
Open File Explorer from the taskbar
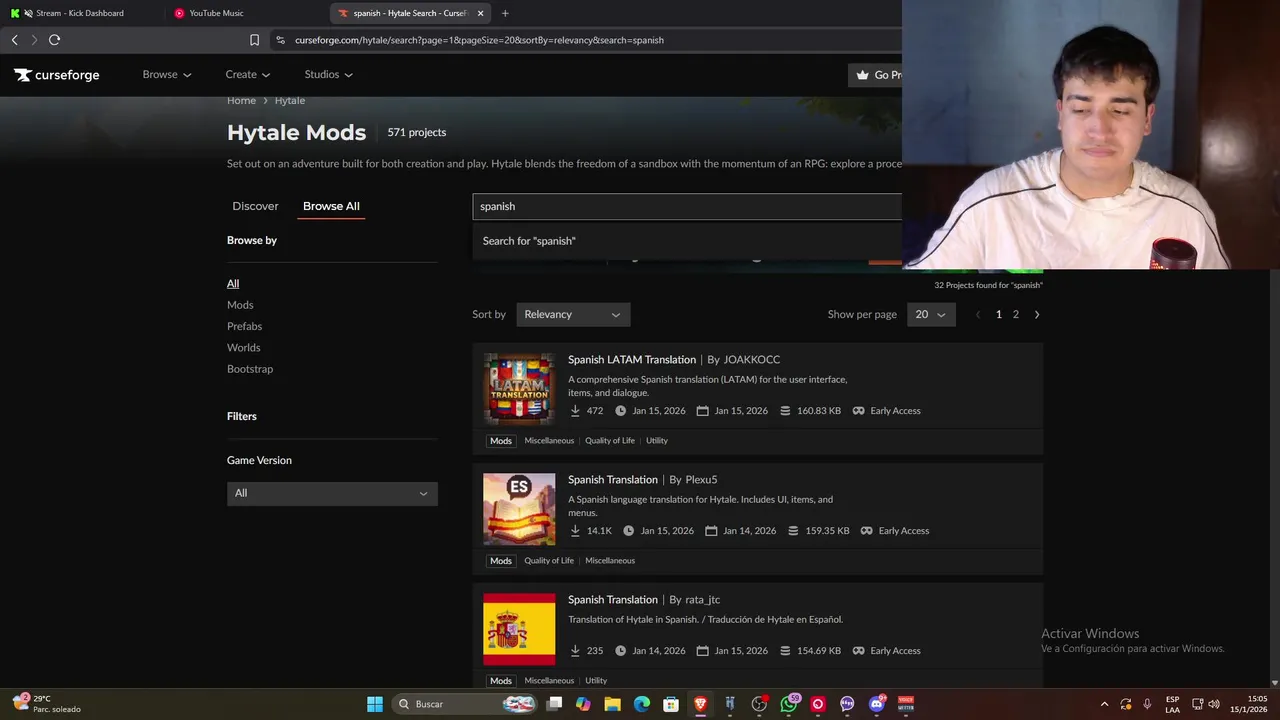[x=612, y=704]
